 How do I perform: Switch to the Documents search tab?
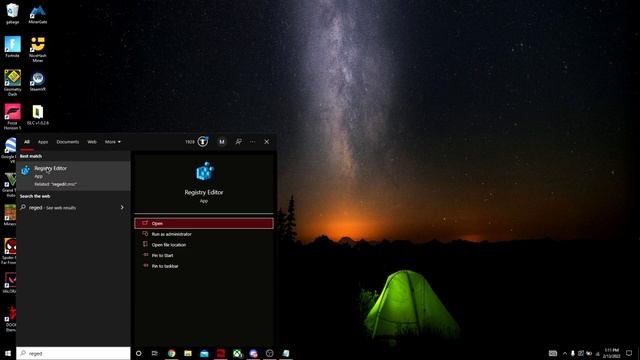67,142
